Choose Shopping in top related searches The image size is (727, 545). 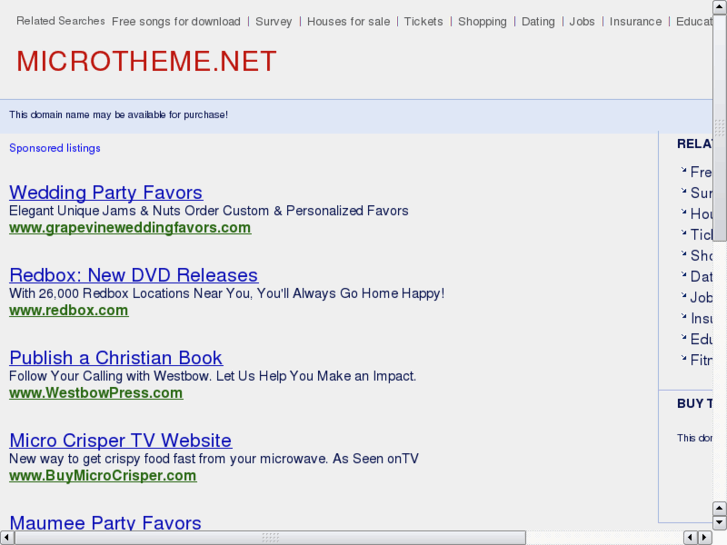pyautogui.click(x=482, y=21)
